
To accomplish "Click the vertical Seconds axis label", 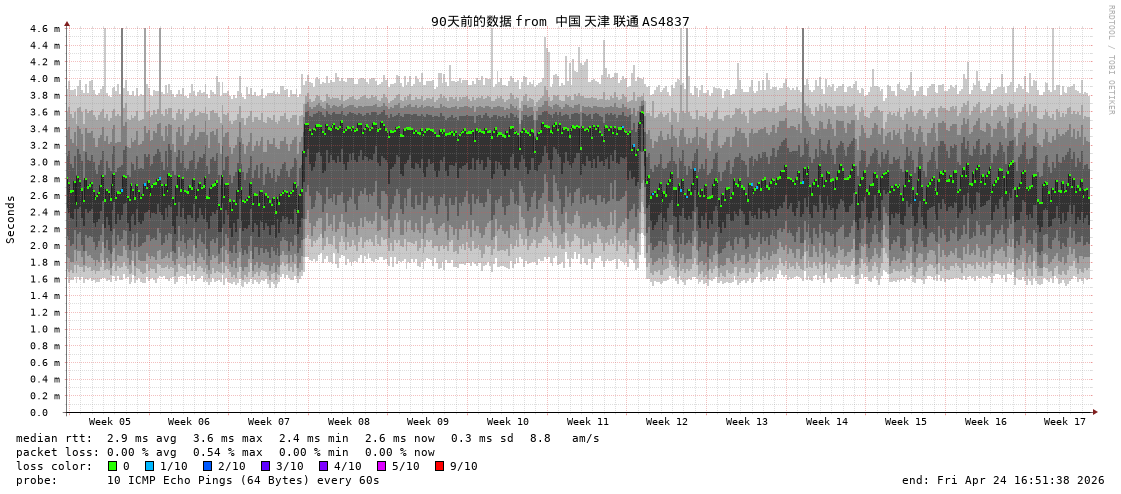I will click(x=11, y=219).
